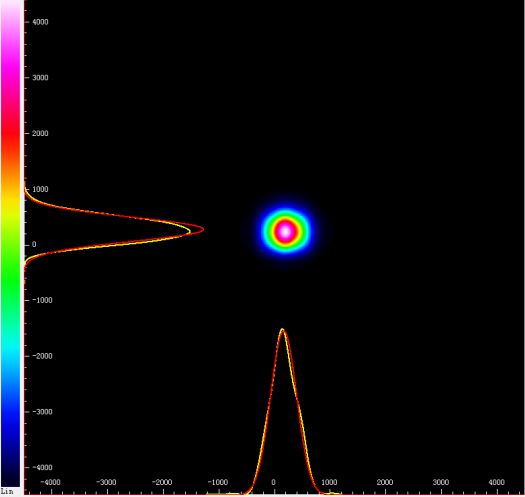Click the horizontal axis label -4000
The height and width of the screenshot is (497, 525).
(51, 482)
